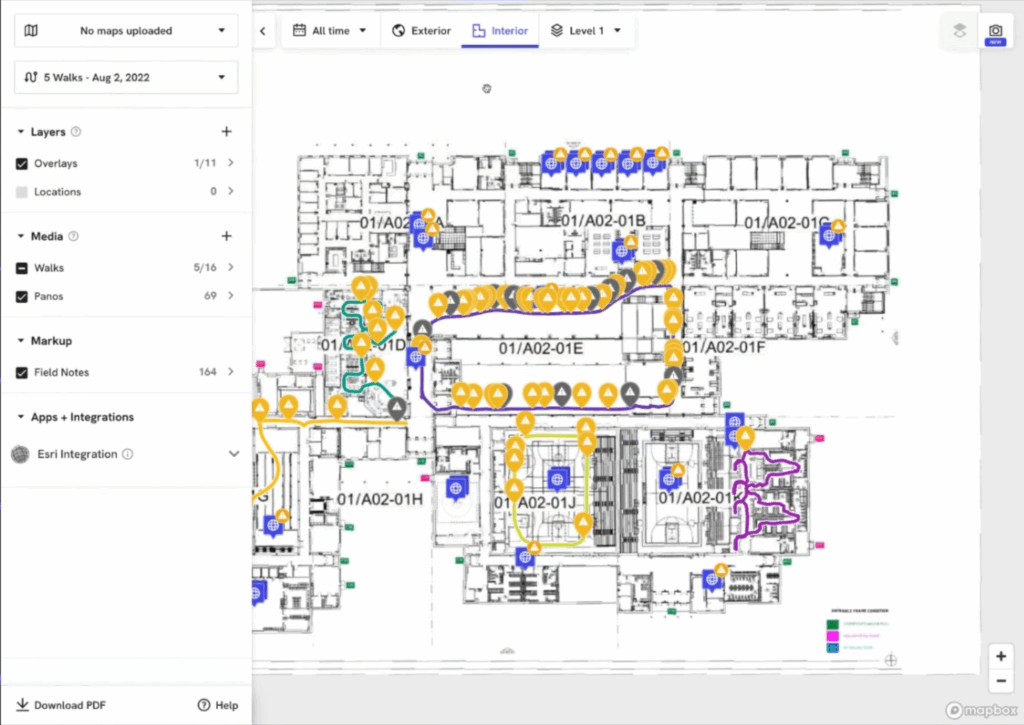
Task: Add a new layer with plus icon
Action: coord(226,132)
